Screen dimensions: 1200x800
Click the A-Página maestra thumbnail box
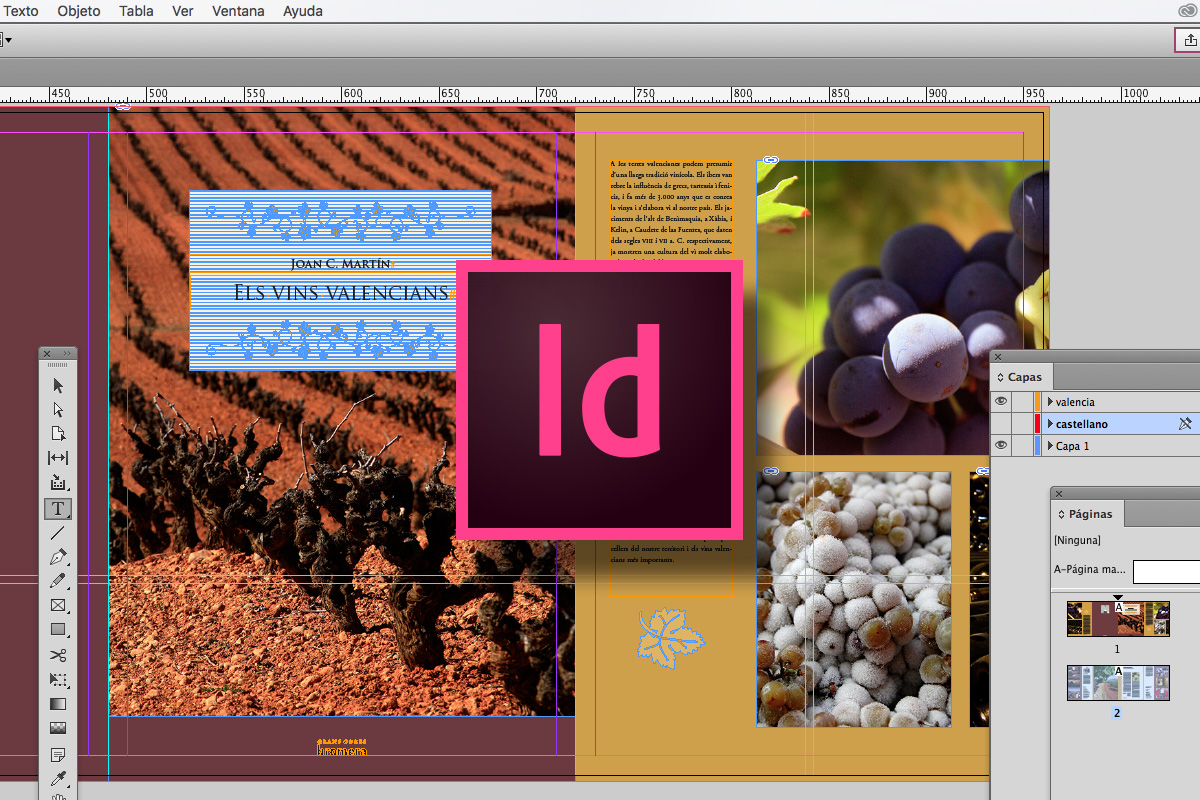tap(1166, 572)
